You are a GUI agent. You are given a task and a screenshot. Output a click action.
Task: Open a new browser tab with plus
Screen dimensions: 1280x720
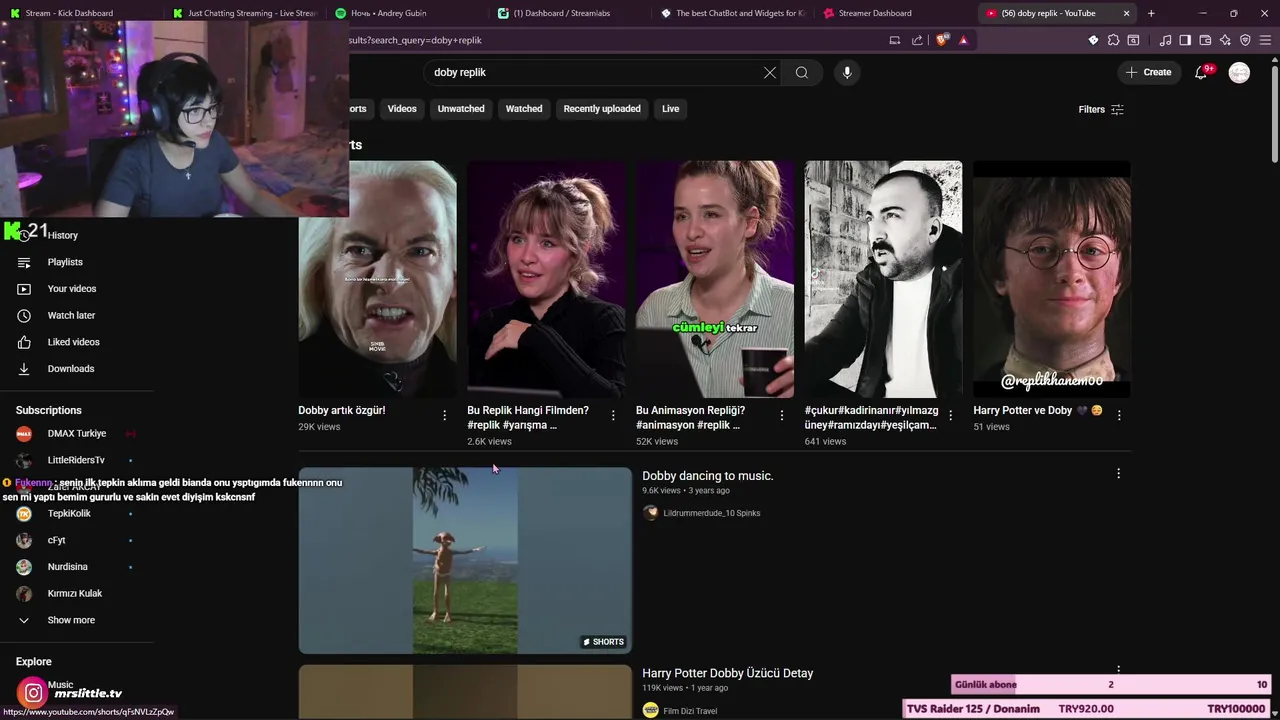[1151, 13]
